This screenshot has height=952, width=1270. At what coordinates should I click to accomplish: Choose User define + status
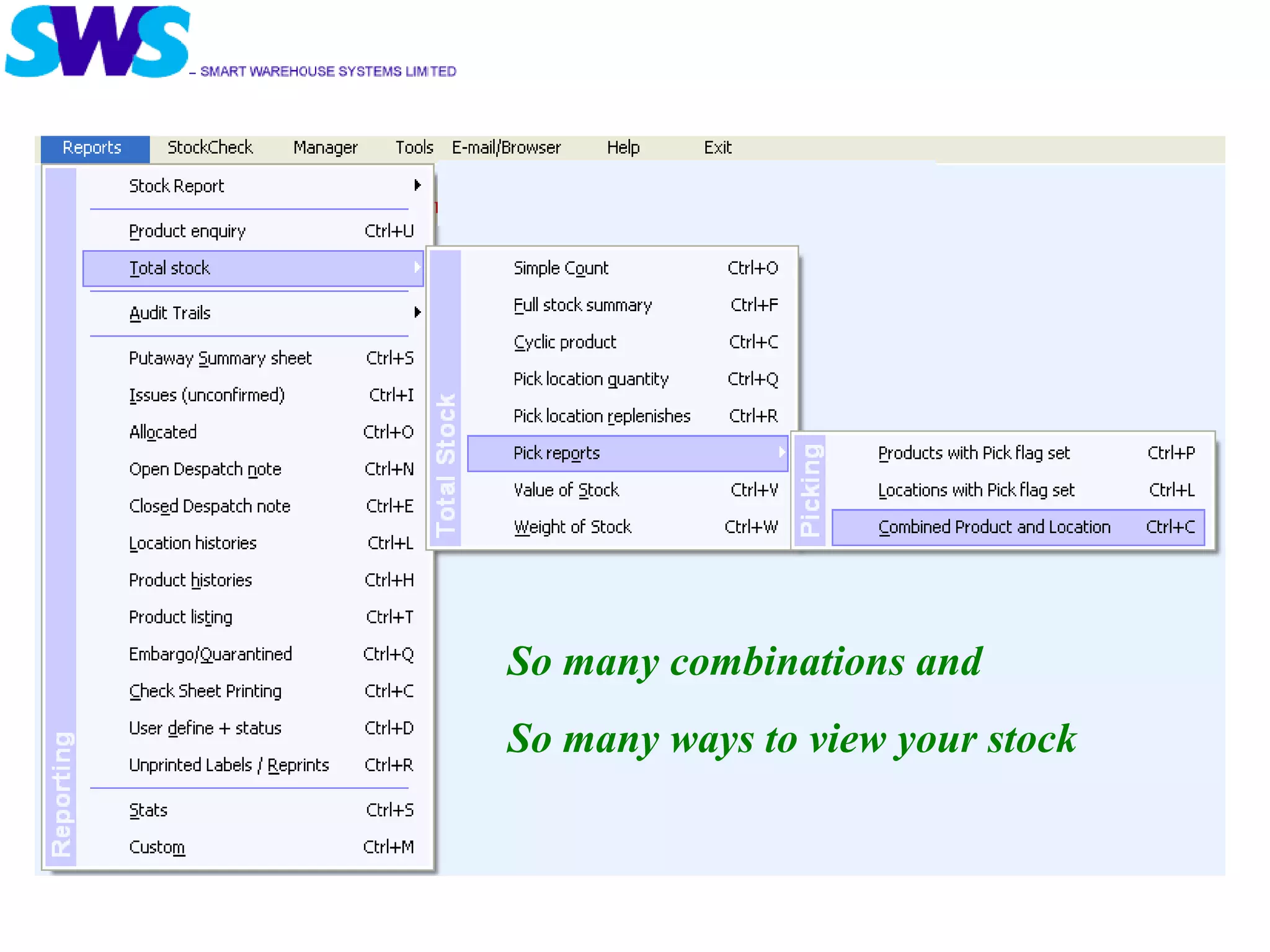[x=253, y=728]
